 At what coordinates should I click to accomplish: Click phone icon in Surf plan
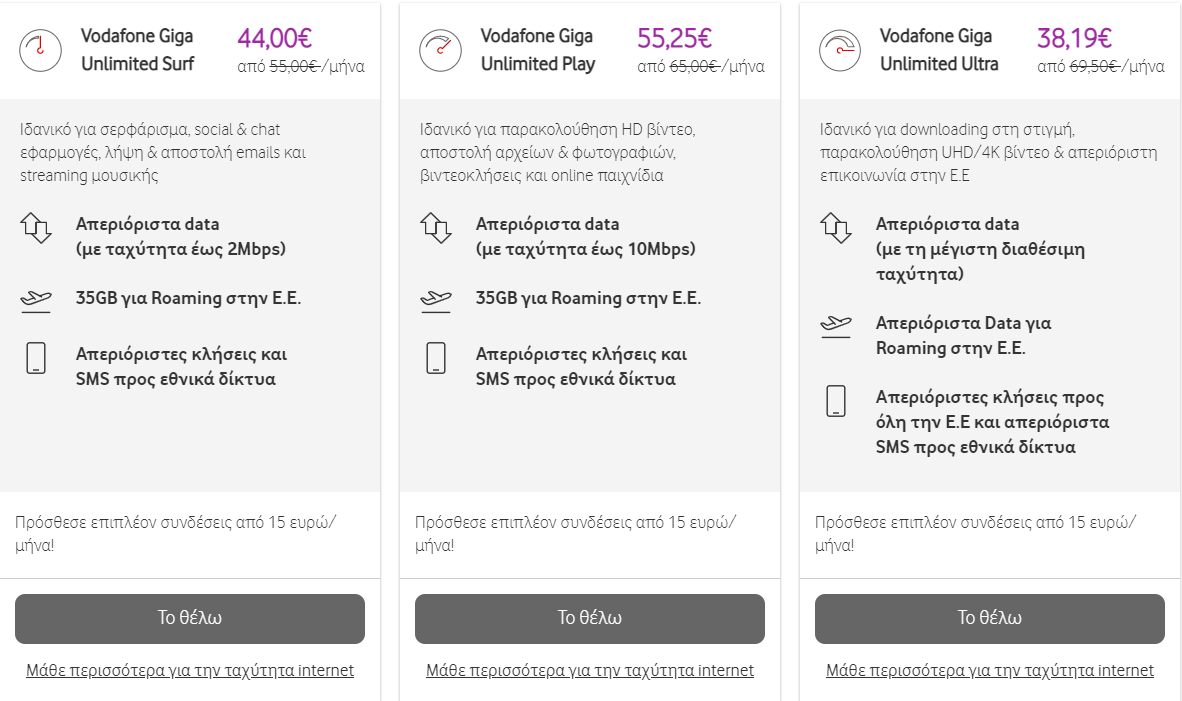tap(36, 358)
